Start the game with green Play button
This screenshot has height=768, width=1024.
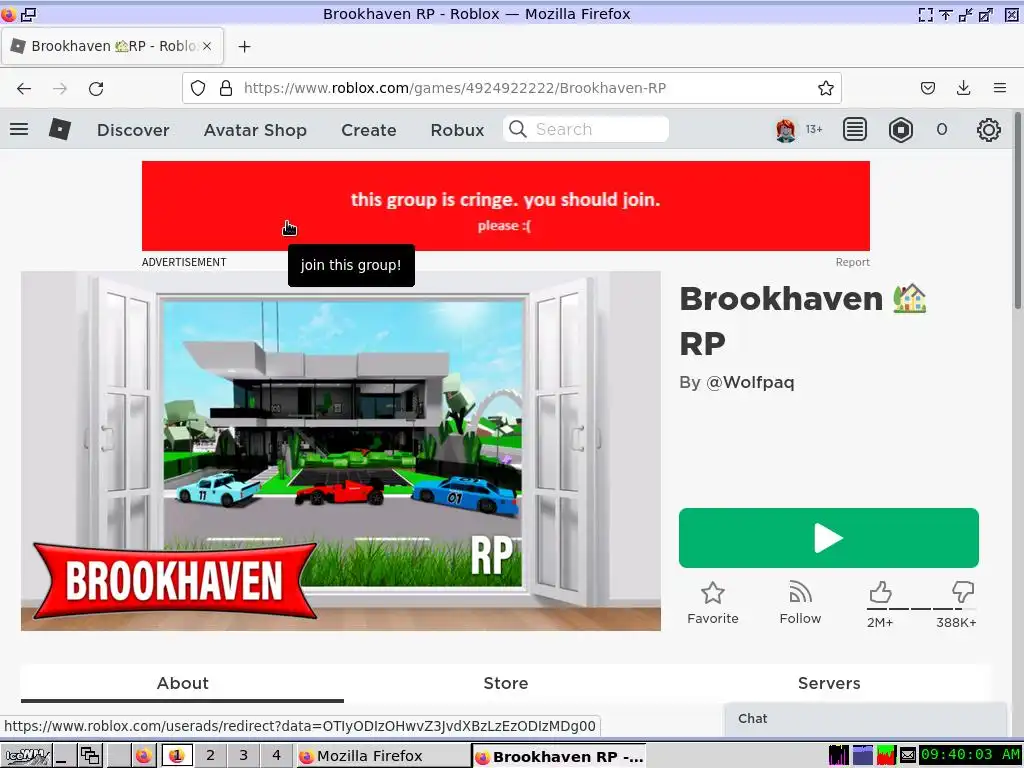829,538
